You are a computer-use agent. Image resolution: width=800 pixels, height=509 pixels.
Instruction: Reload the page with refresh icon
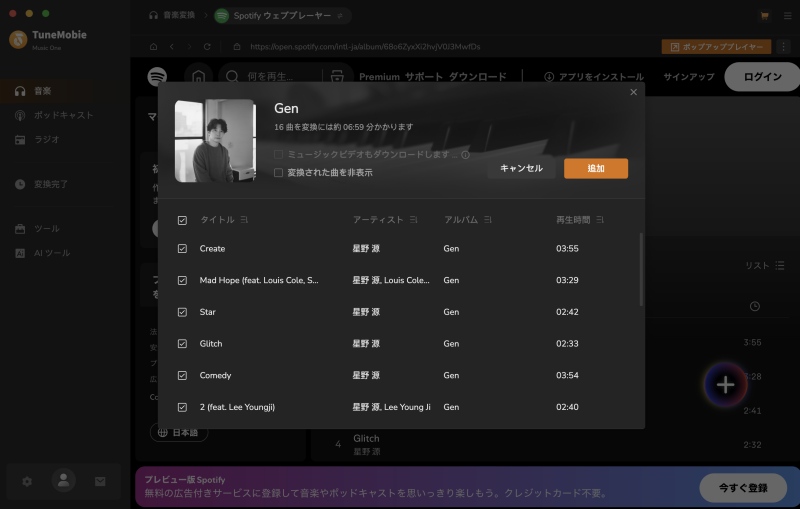[207, 46]
